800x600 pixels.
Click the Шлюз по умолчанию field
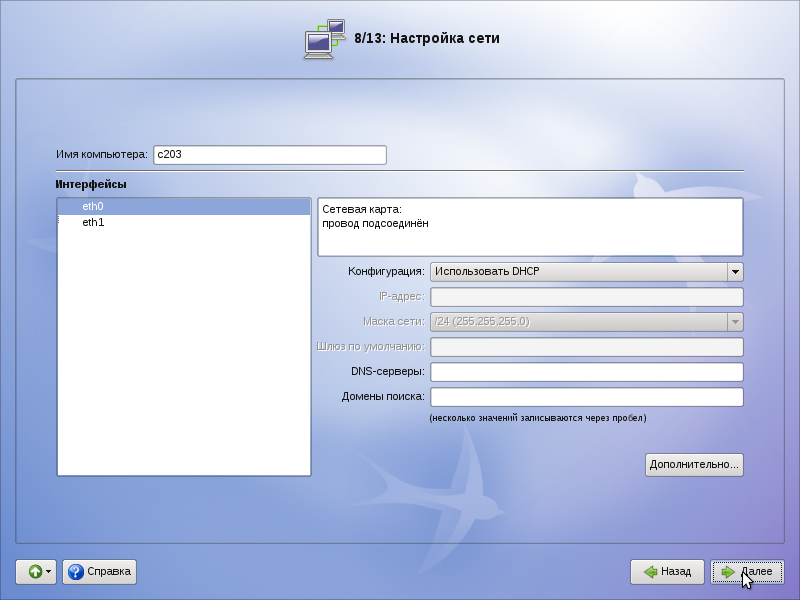[586, 347]
